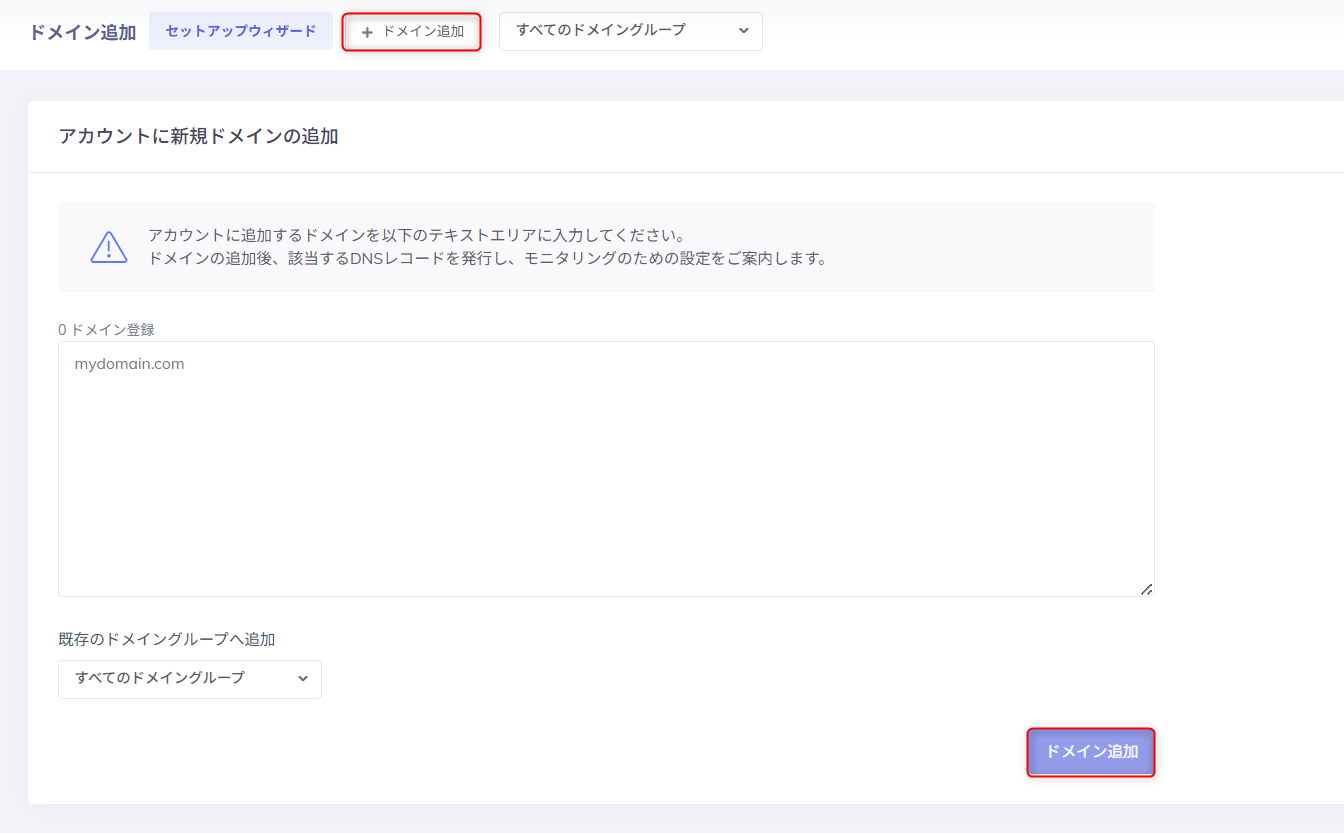Open the top すべてのドメイングループ dropdown
The height and width of the screenshot is (833, 1344).
(631, 31)
